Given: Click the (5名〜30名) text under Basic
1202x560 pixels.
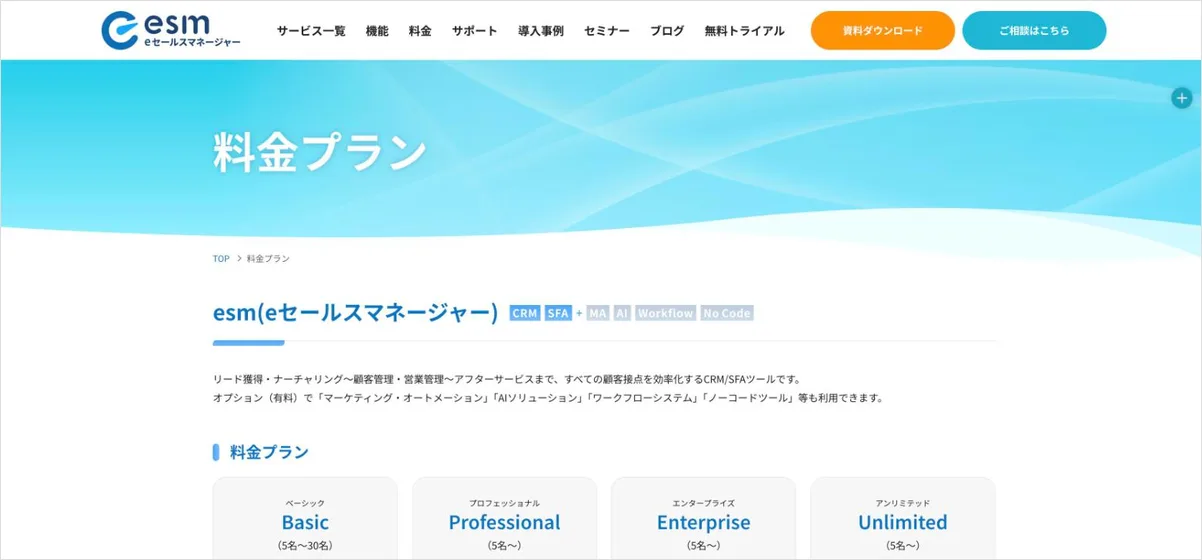Looking at the screenshot, I should coord(305,545).
